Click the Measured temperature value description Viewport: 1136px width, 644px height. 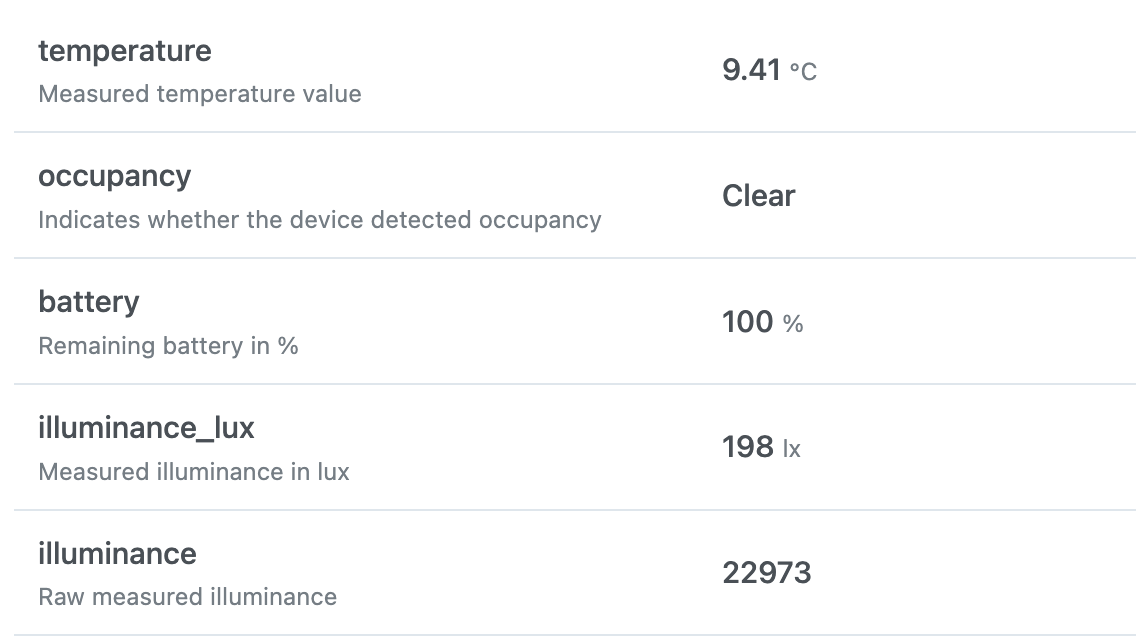200,94
